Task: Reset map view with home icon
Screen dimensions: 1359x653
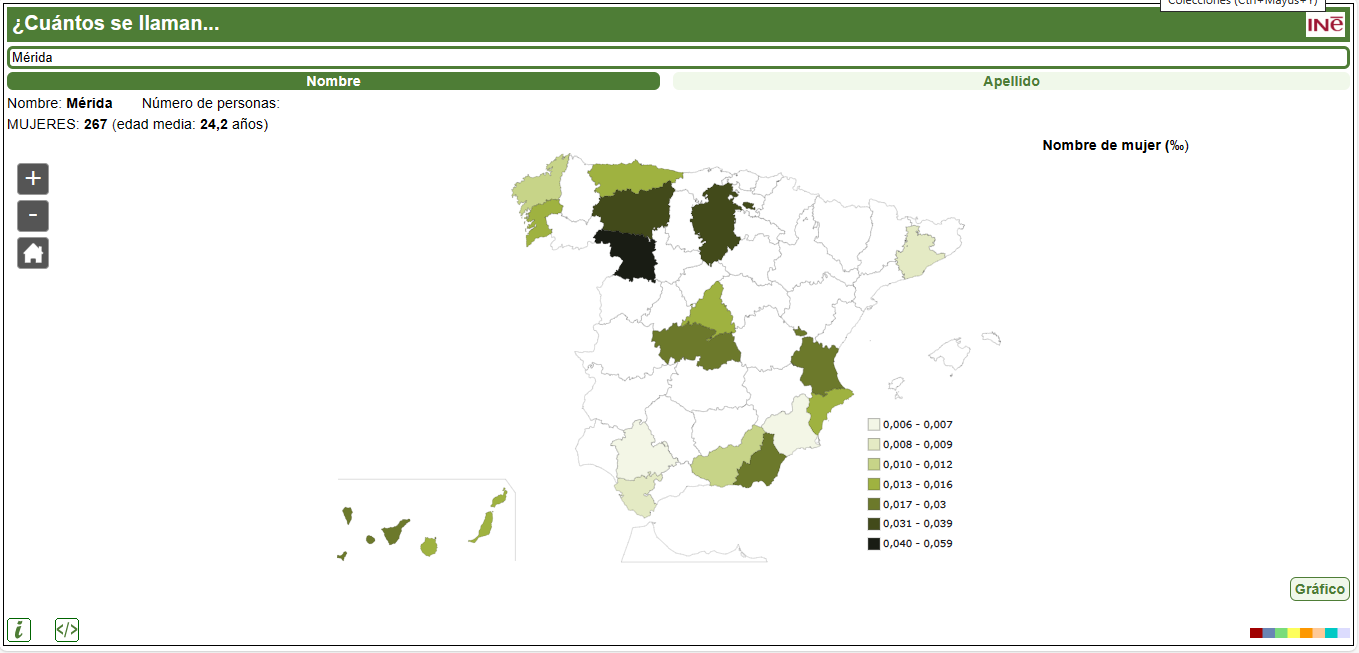Action: [x=33, y=253]
